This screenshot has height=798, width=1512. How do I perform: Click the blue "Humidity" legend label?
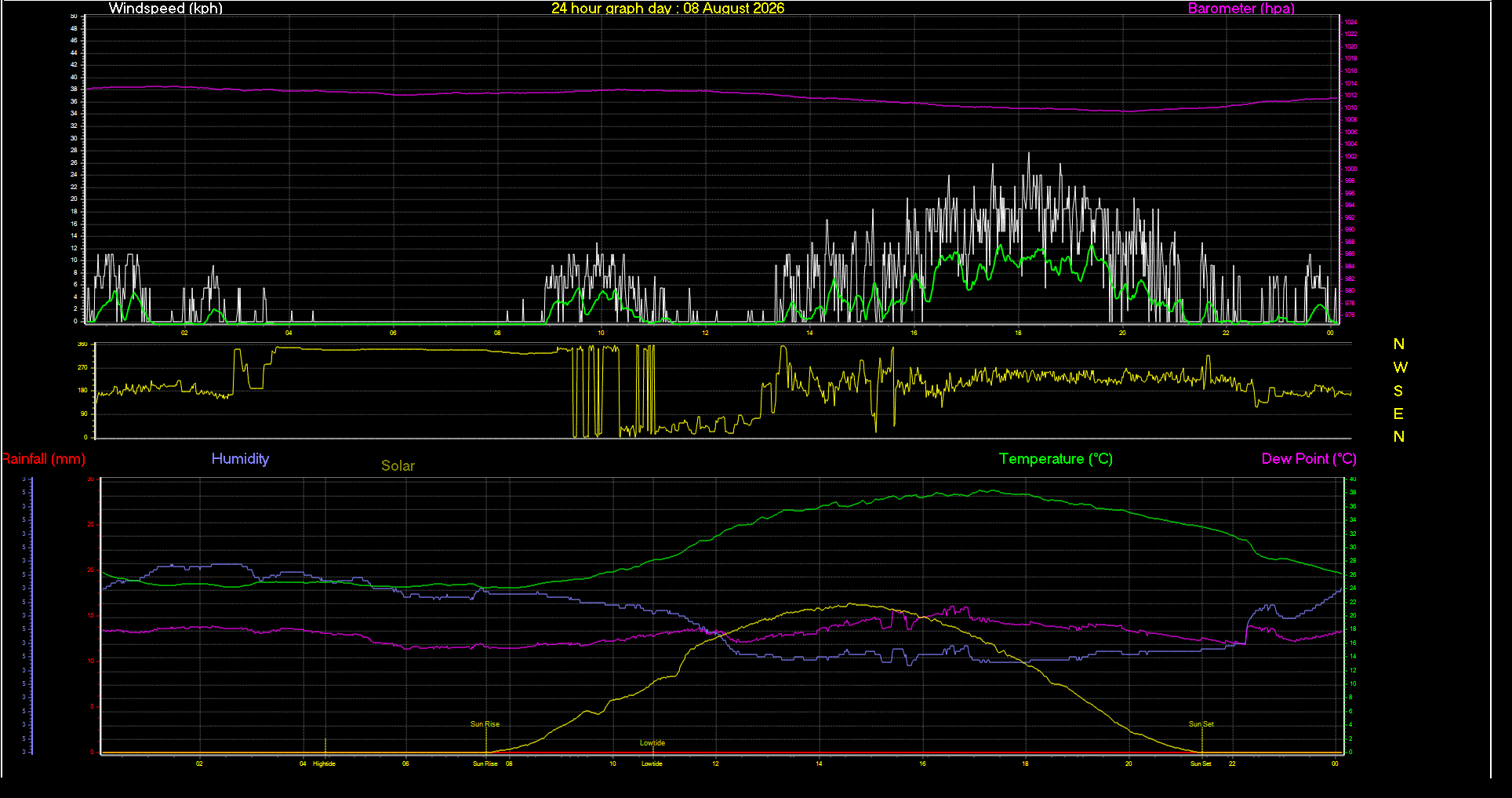pos(240,459)
